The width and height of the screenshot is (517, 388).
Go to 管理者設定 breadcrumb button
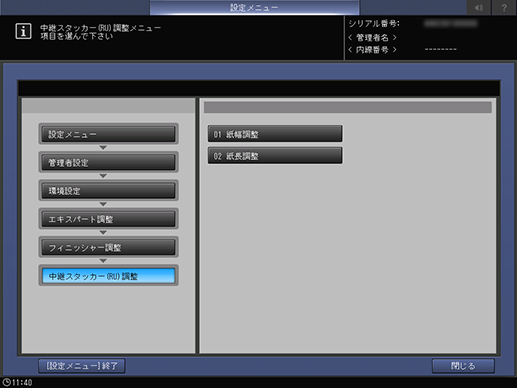tap(108, 162)
